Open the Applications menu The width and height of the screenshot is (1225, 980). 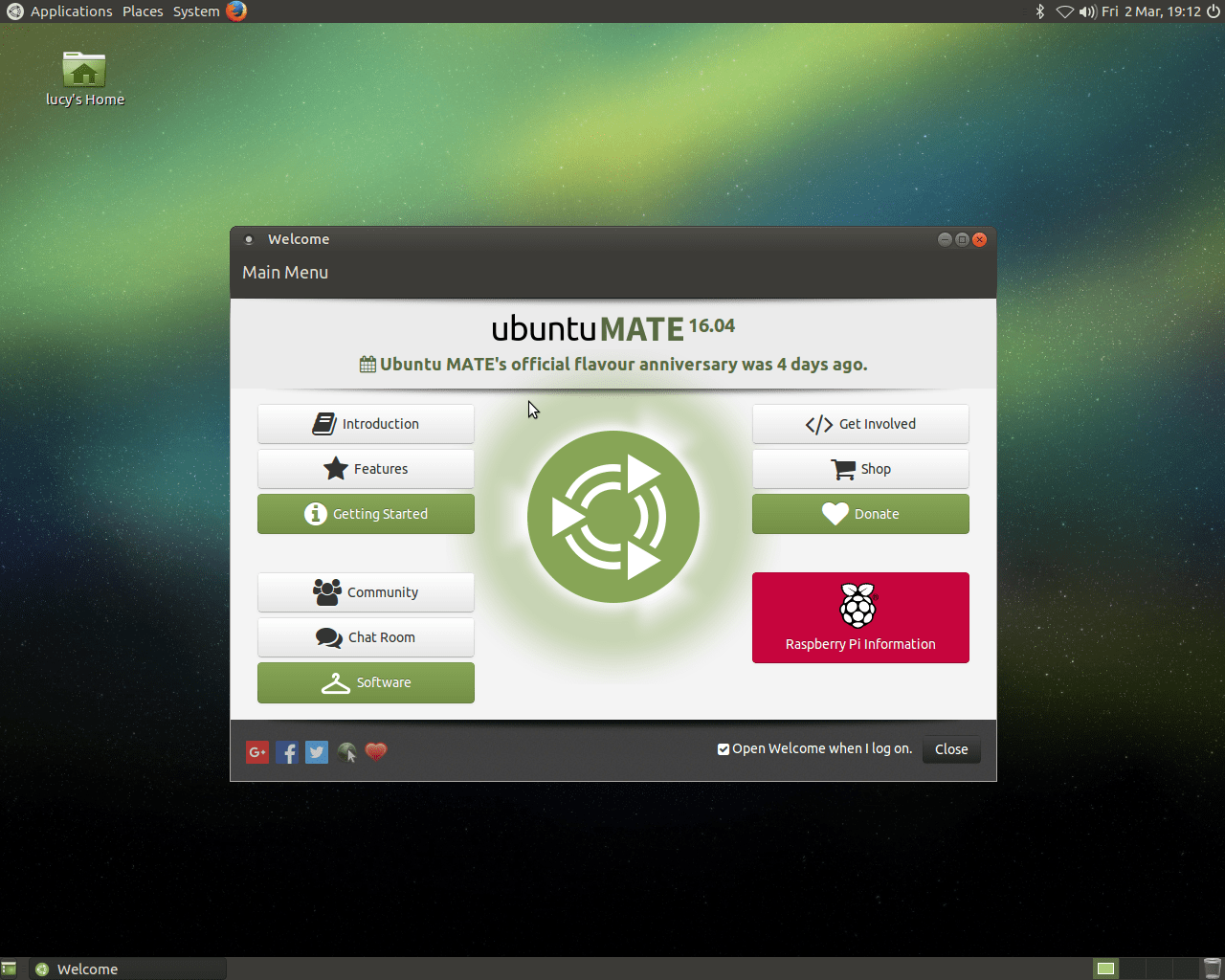pos(71,11)
